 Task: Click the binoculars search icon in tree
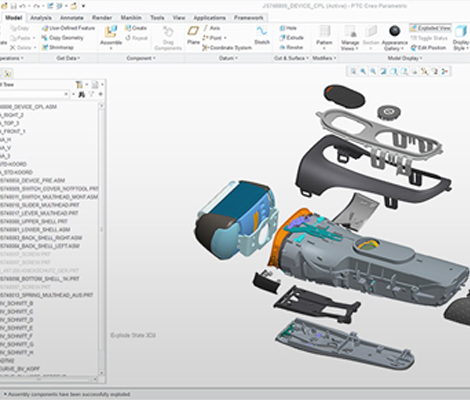click(x=82, y=95)
